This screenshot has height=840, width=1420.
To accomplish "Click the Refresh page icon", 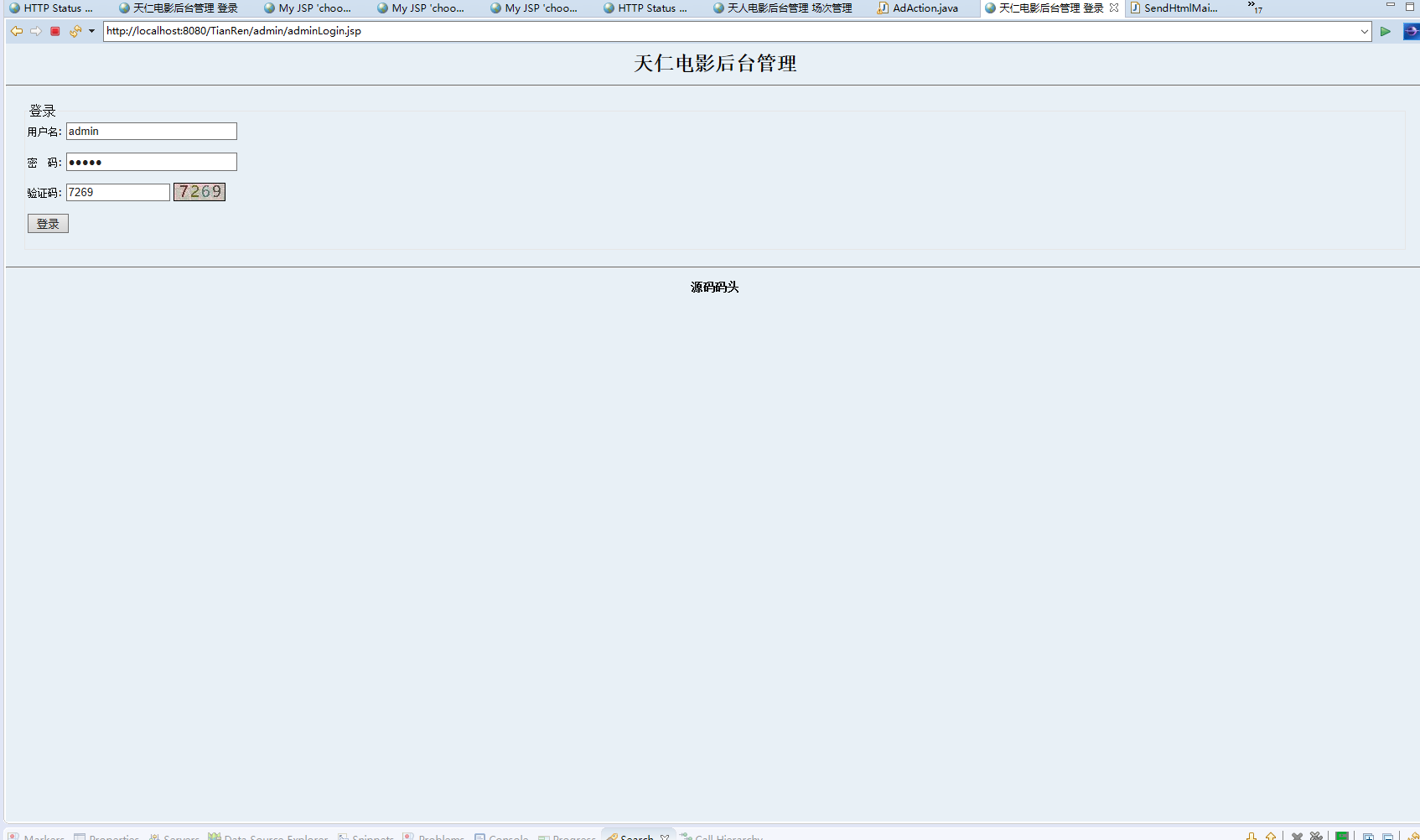I will point(74,31).
